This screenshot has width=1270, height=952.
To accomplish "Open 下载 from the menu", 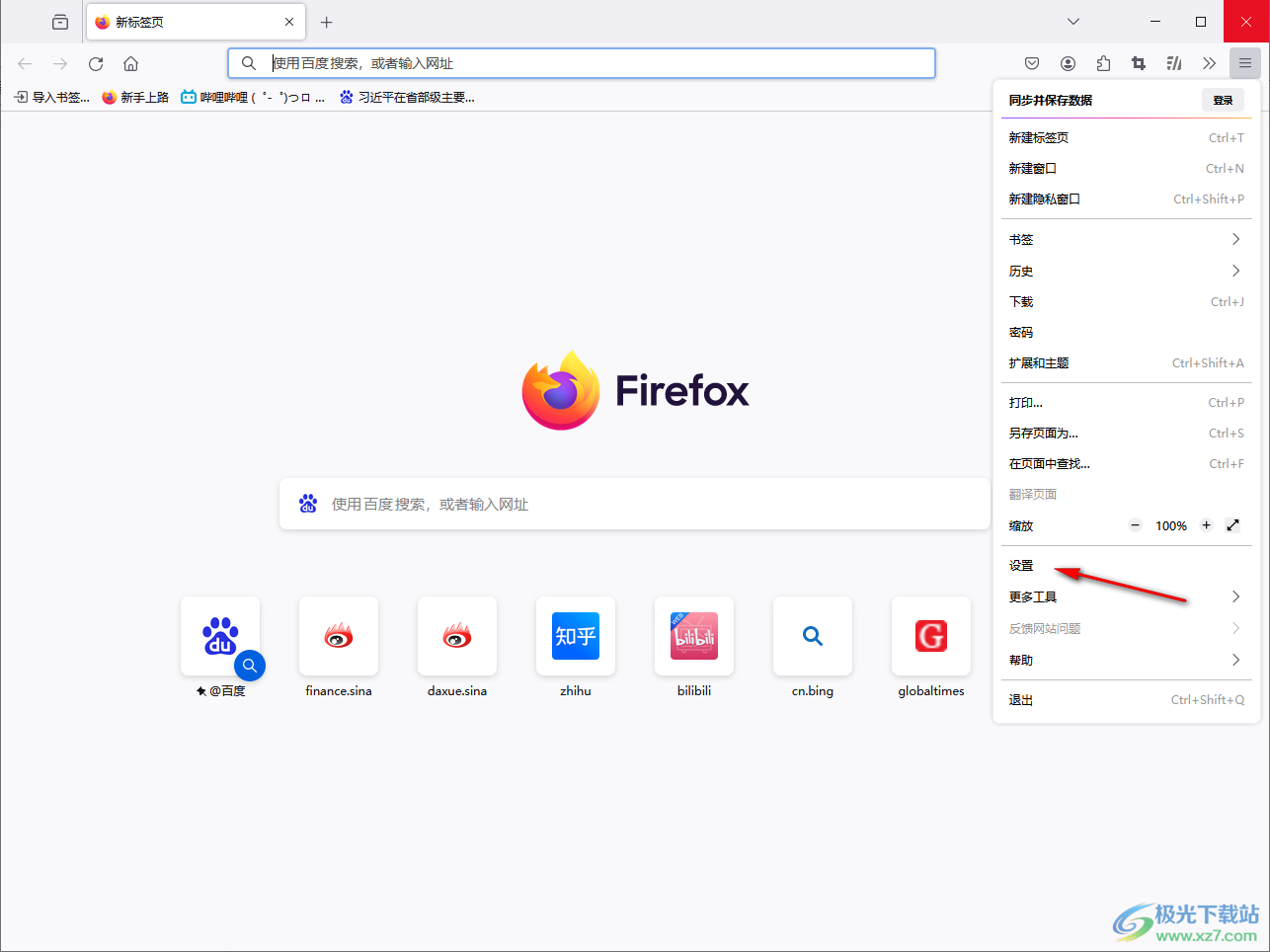I will [x=1126, y=301].
